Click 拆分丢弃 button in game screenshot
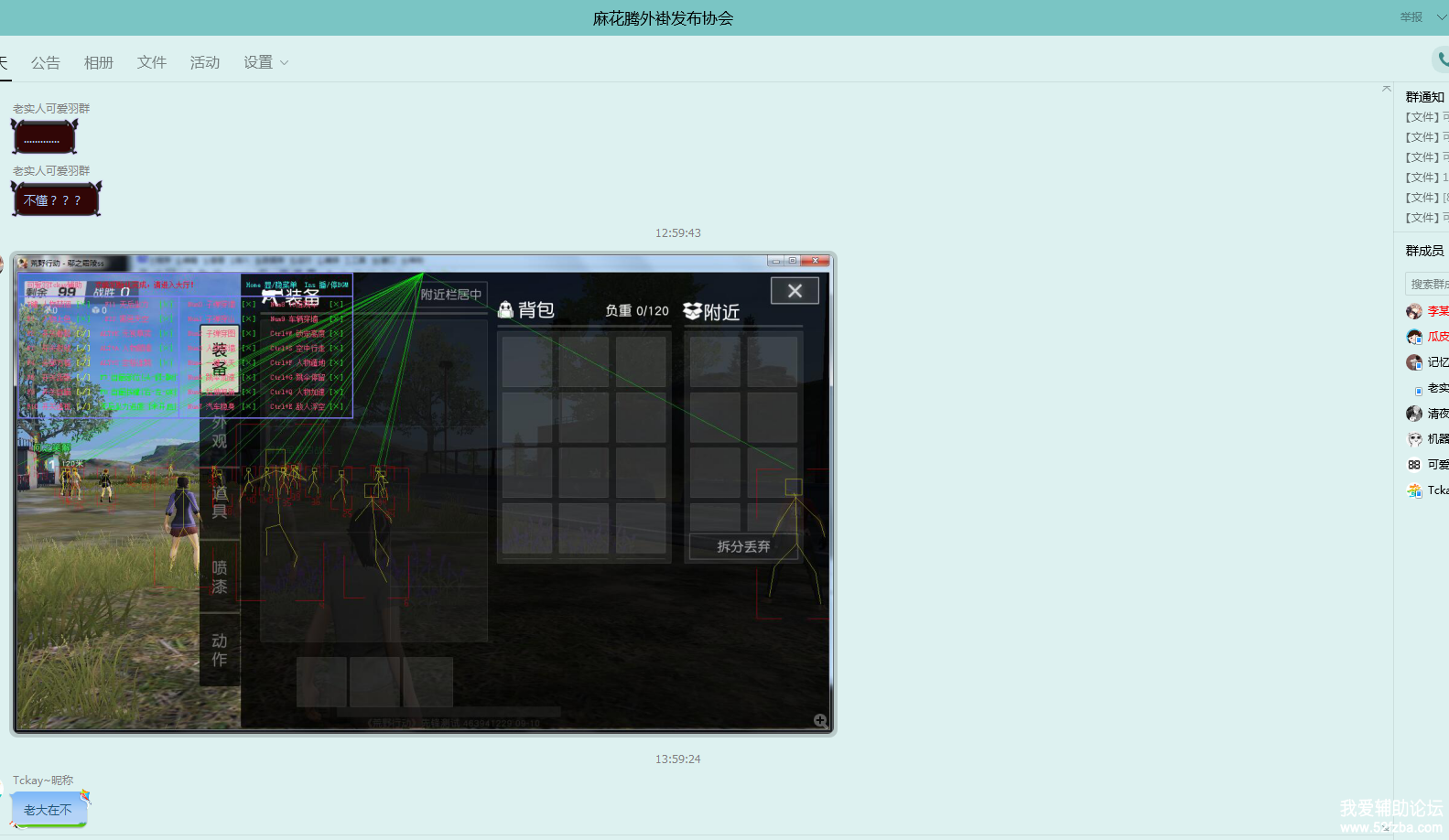1449x840 pixels. [743, 546]
